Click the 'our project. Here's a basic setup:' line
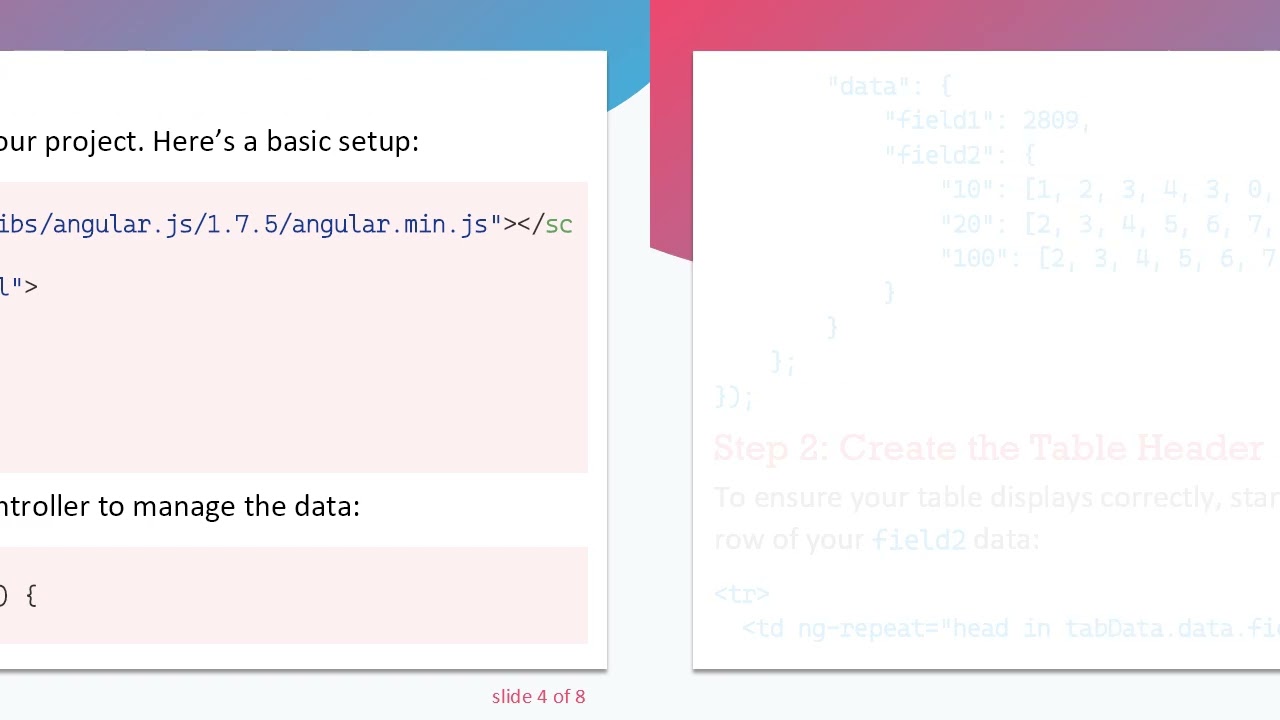 209,141
